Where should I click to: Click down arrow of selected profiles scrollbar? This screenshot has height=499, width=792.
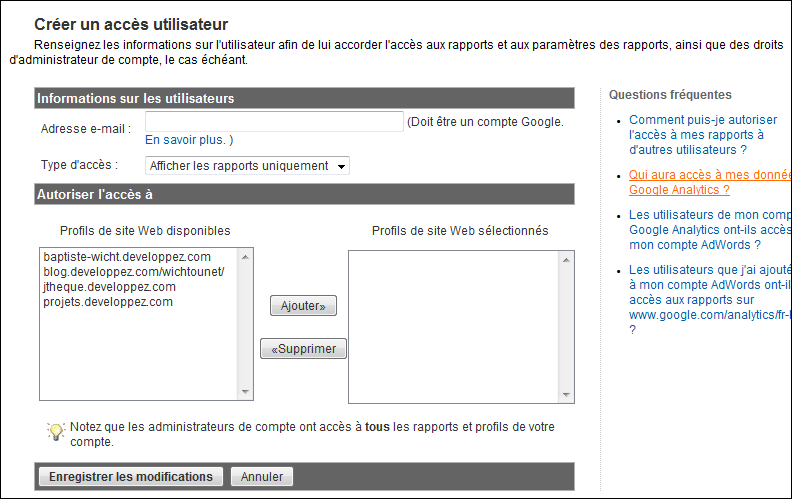pyautogui.click(x=568, y=395)
